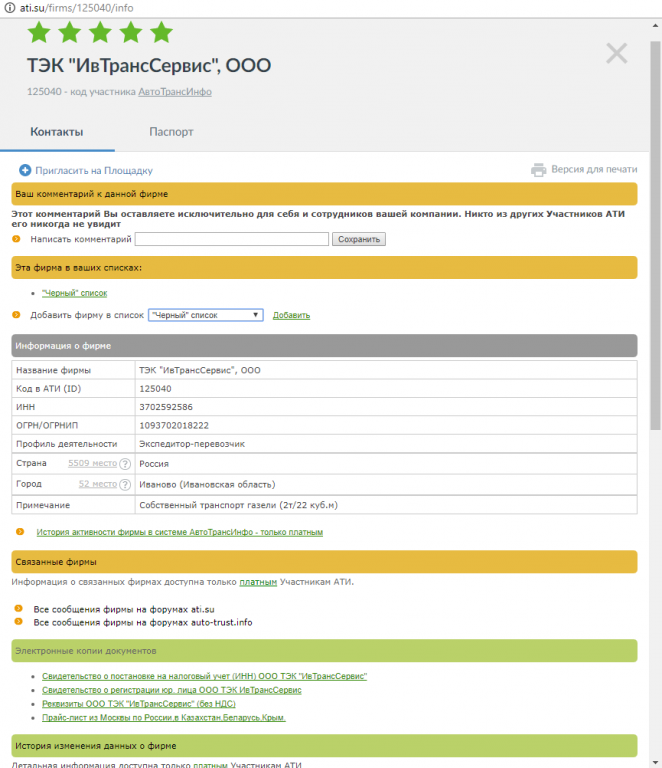Click the fifth green rating star
This screenshot has width=662, height=768.
(161, 32)
